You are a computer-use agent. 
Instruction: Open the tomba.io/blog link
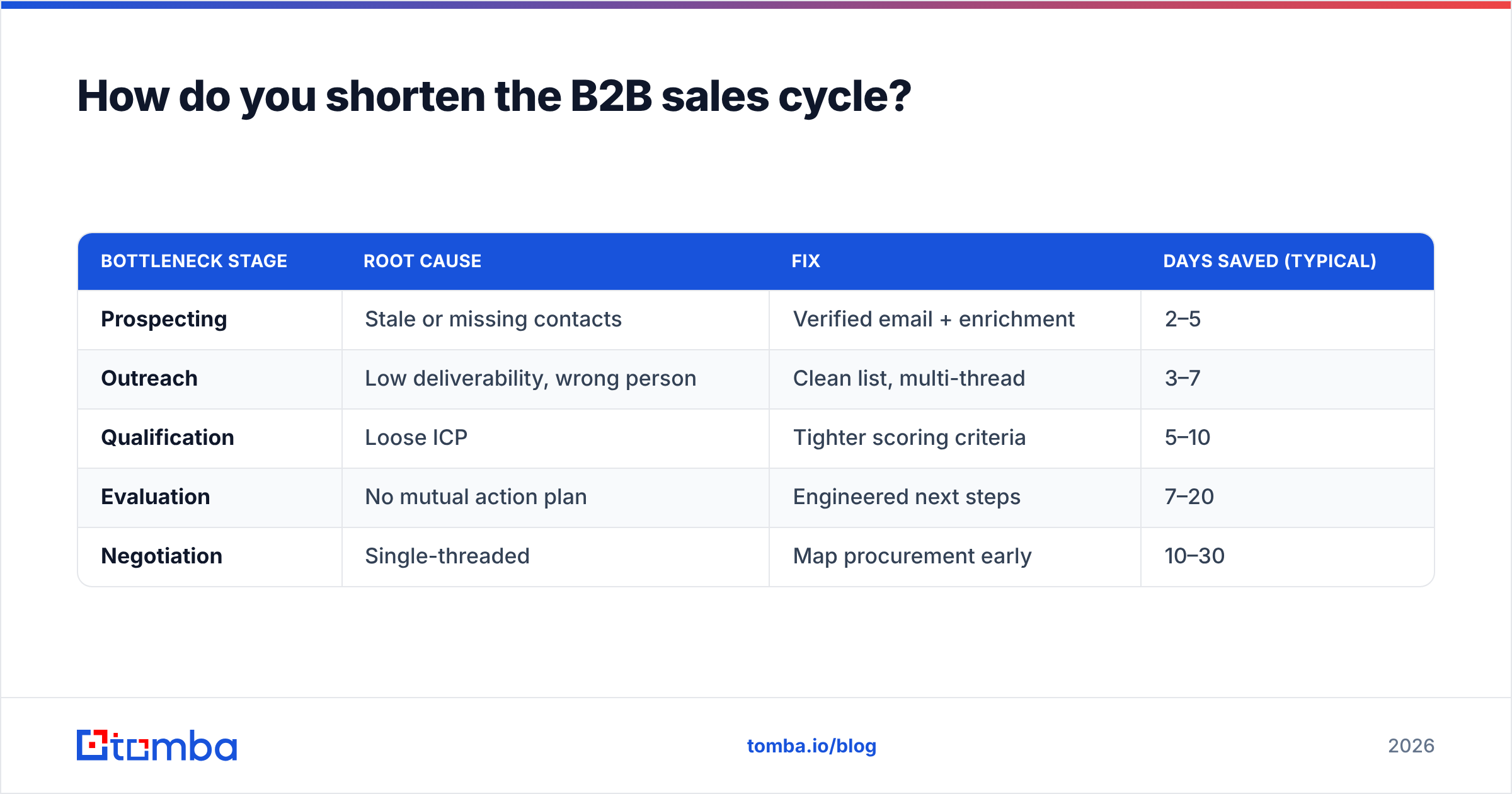tap(811, 746)
